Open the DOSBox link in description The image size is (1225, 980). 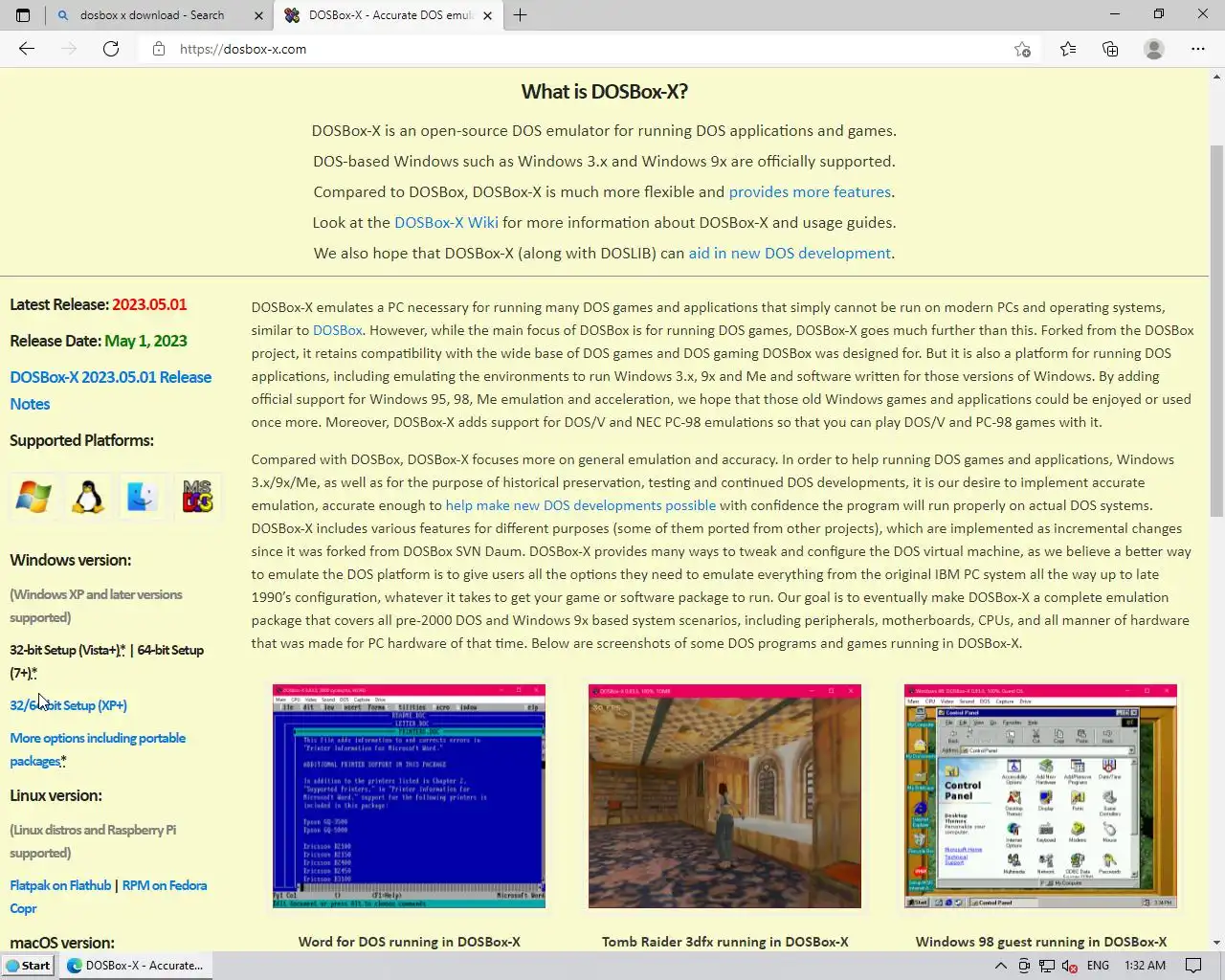click(x=337, y=330)
